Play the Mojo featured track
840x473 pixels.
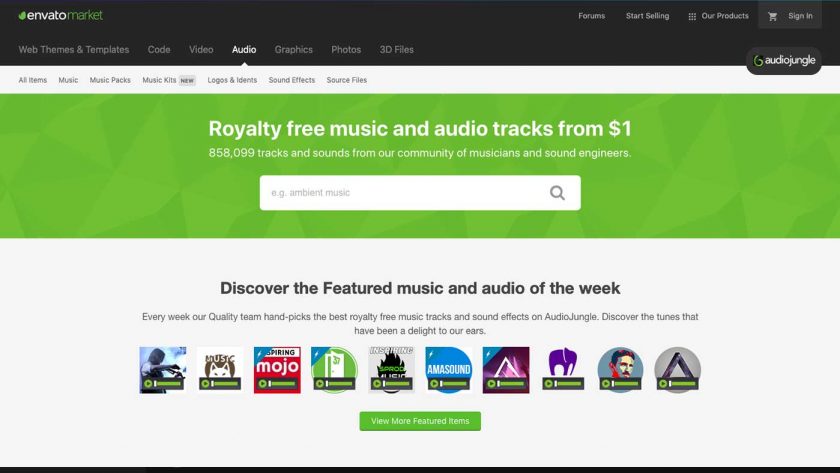[262, 384]
